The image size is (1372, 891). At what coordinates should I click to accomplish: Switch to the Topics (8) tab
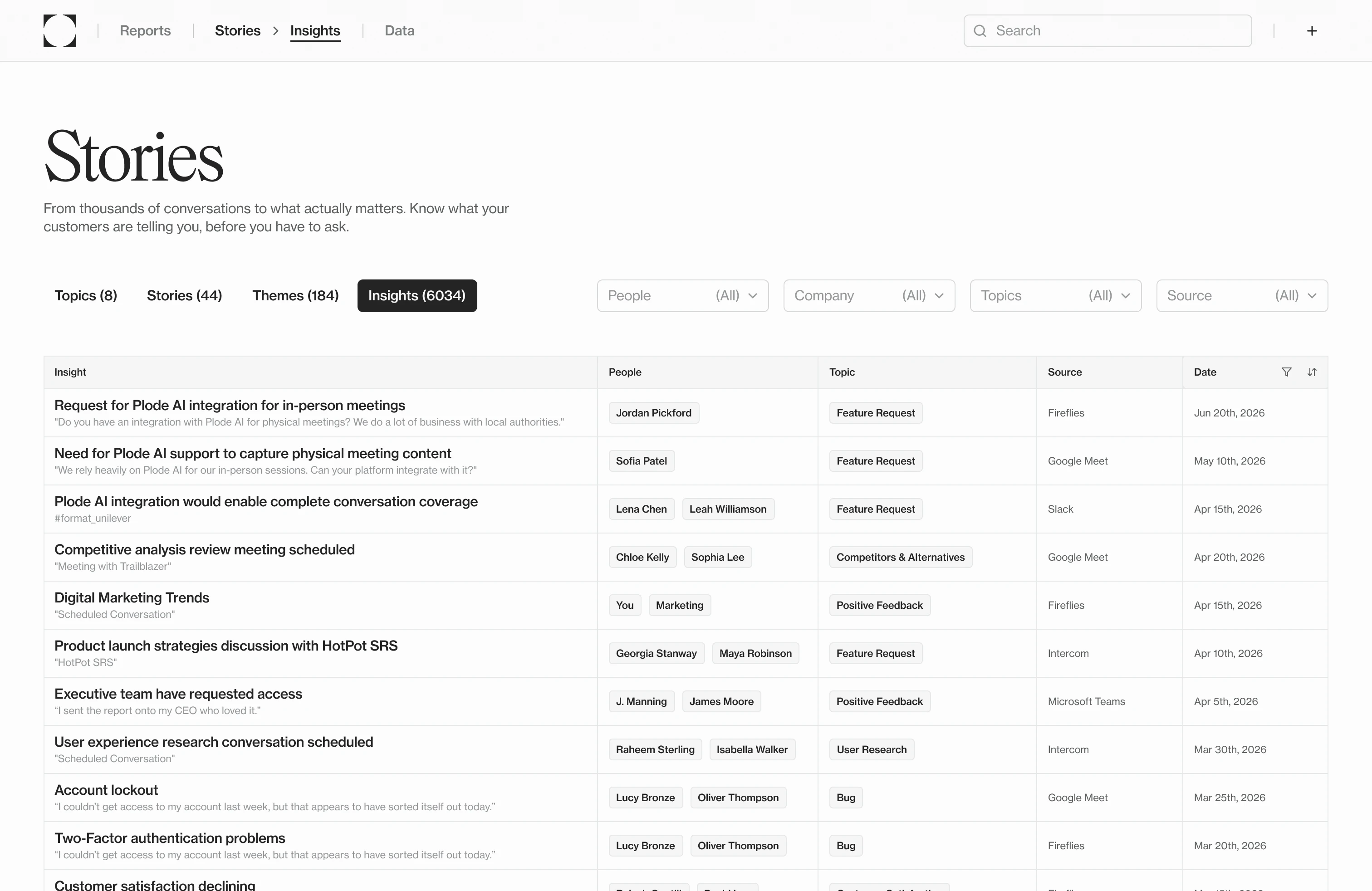coord(86,296)
